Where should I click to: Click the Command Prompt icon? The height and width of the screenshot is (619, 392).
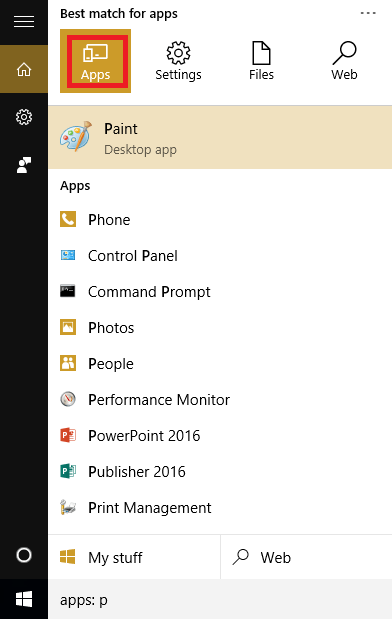coord(68,291)
